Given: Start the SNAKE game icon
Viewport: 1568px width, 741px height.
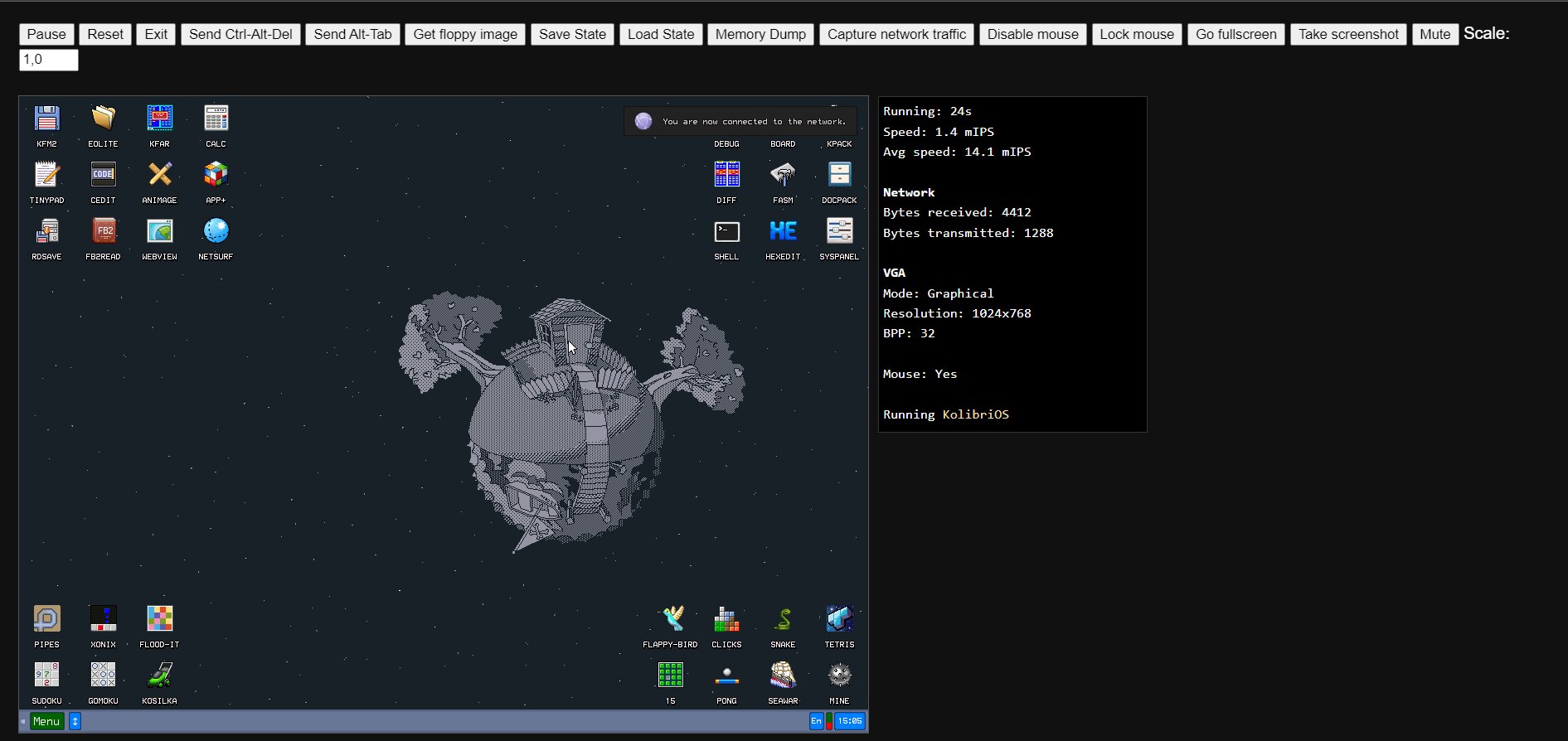Looking at the screenshot, I should 783,619.
